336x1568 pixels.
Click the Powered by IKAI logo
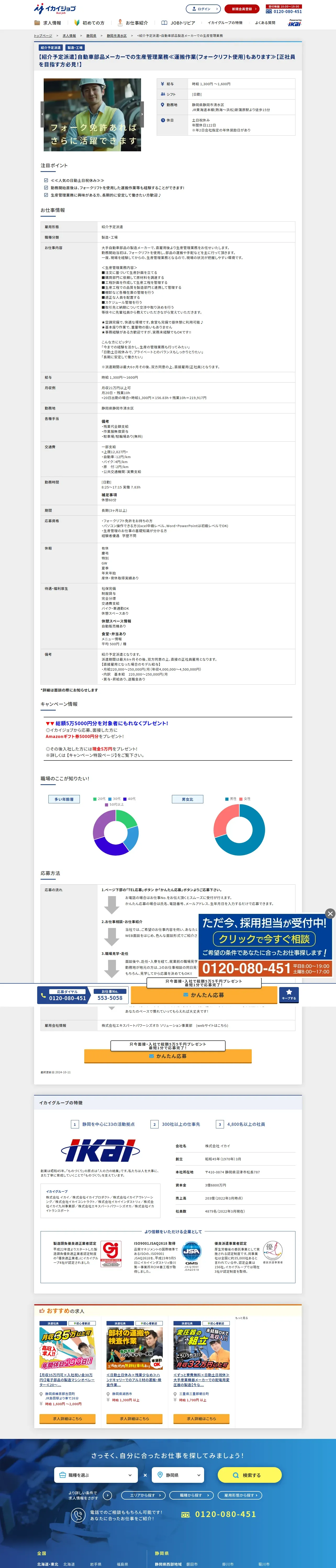295,23
